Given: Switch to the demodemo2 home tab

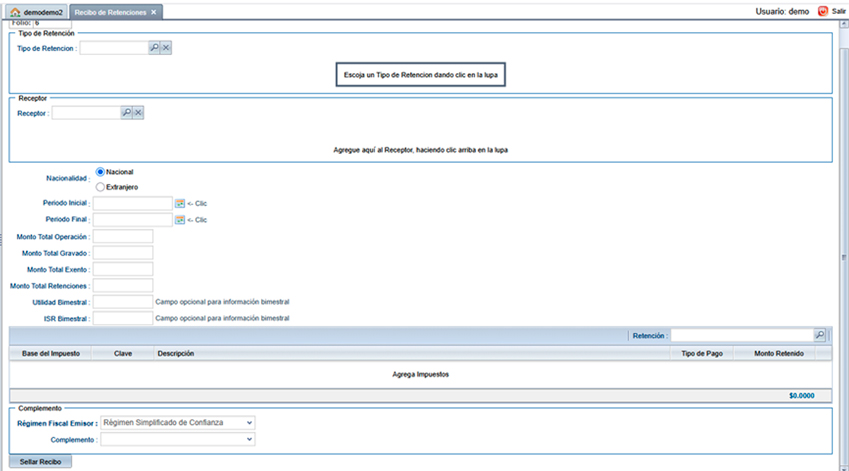Looking at the screenshot, I should 37,12.
